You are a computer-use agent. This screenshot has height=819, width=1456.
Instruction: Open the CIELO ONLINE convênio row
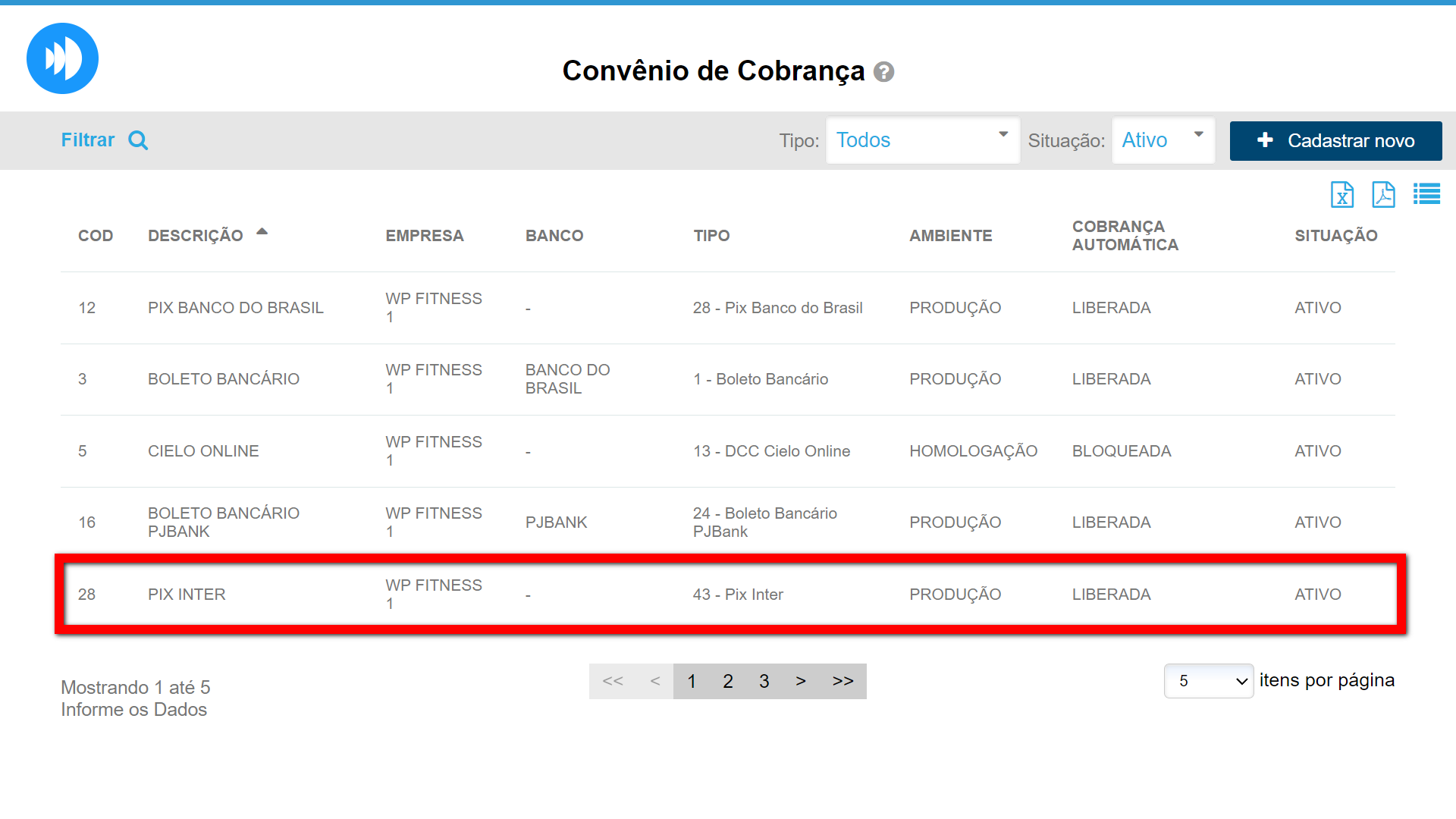(203, 451)
